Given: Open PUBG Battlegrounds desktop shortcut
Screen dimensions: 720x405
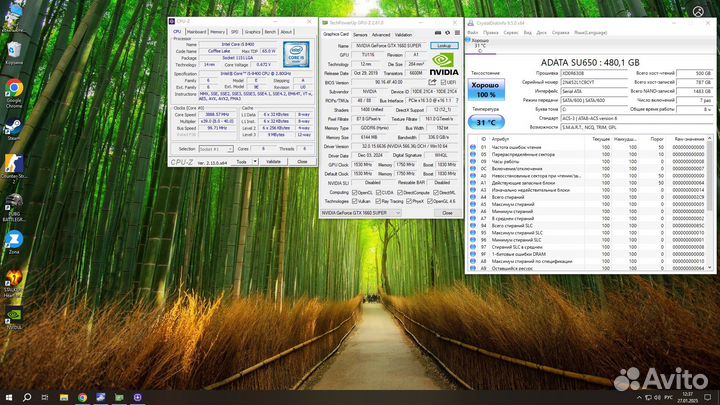Looking at the screenshot, I should click(x=14, y=207).
